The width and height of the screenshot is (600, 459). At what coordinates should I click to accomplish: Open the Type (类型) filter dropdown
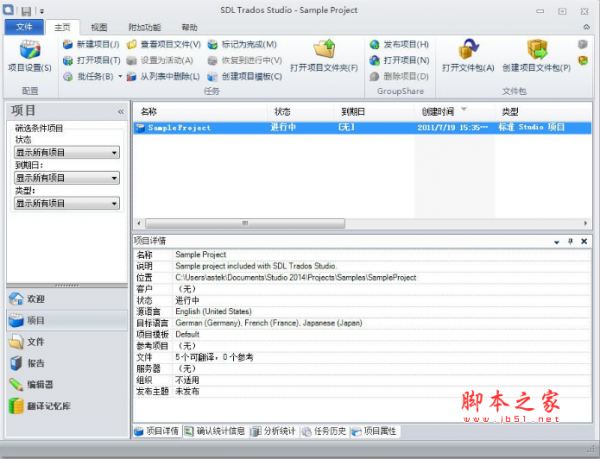[x=67, y=203]
